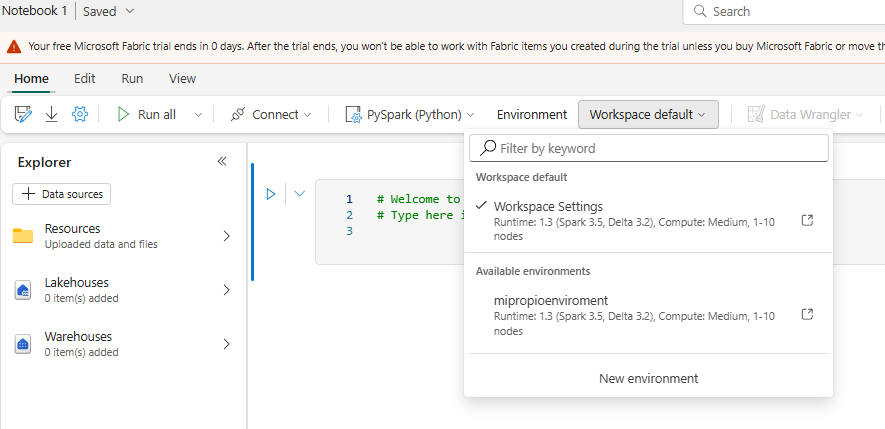
Task: Open the PySpark (Python) language dropdown
Action: click(471, 115)
